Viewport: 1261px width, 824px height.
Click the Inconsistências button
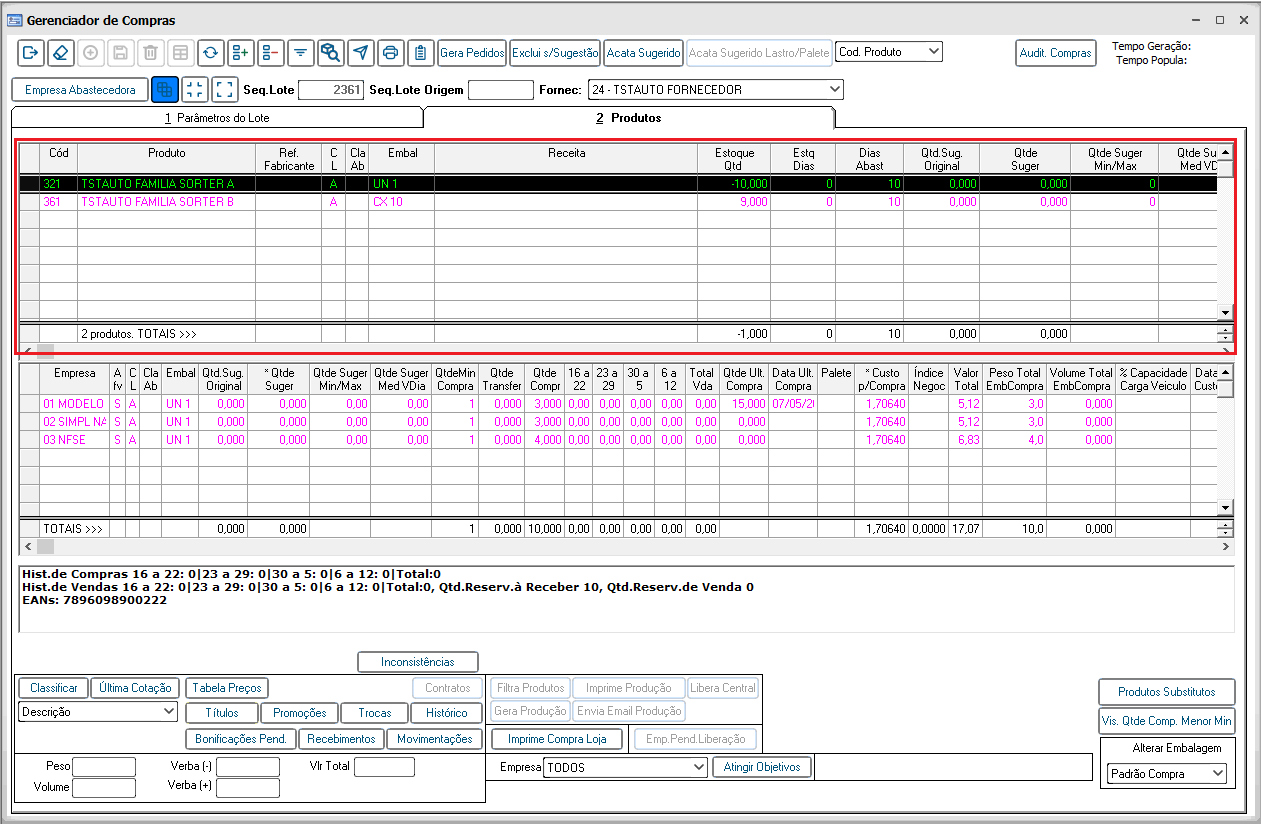pos(417,662)
